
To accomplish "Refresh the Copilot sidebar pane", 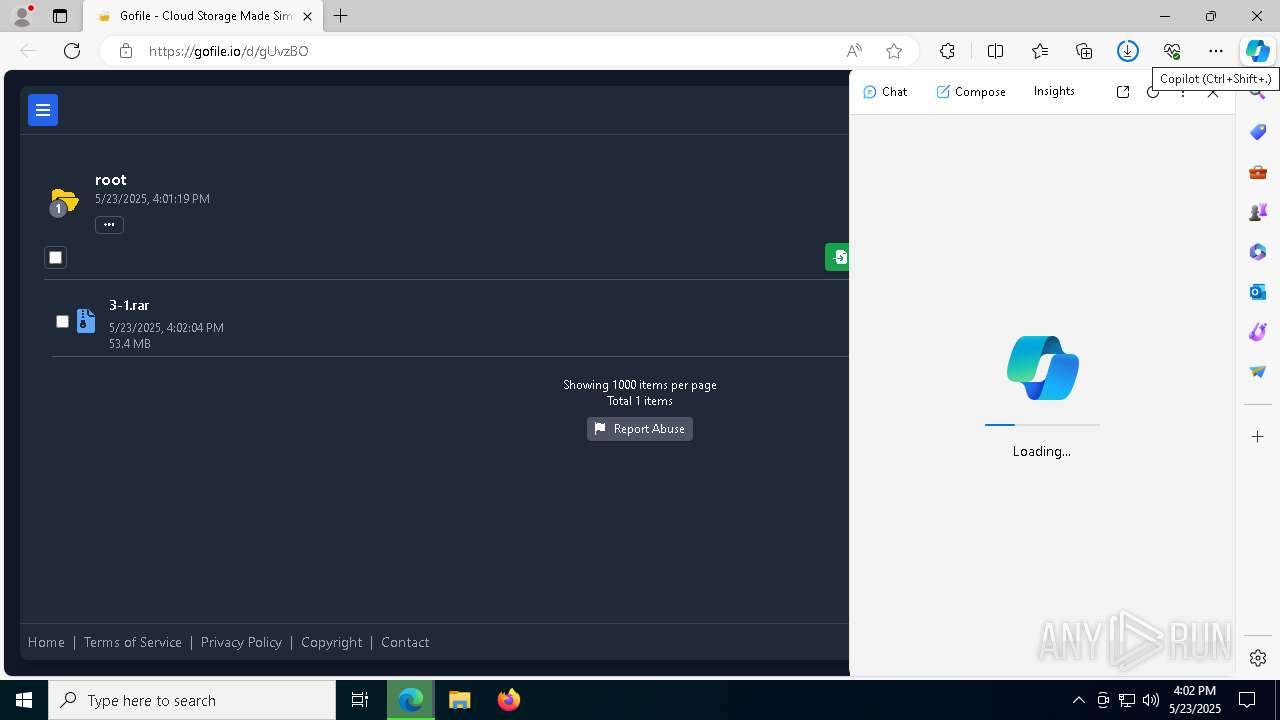I will pyautogui.click(x=1153, y=93).
